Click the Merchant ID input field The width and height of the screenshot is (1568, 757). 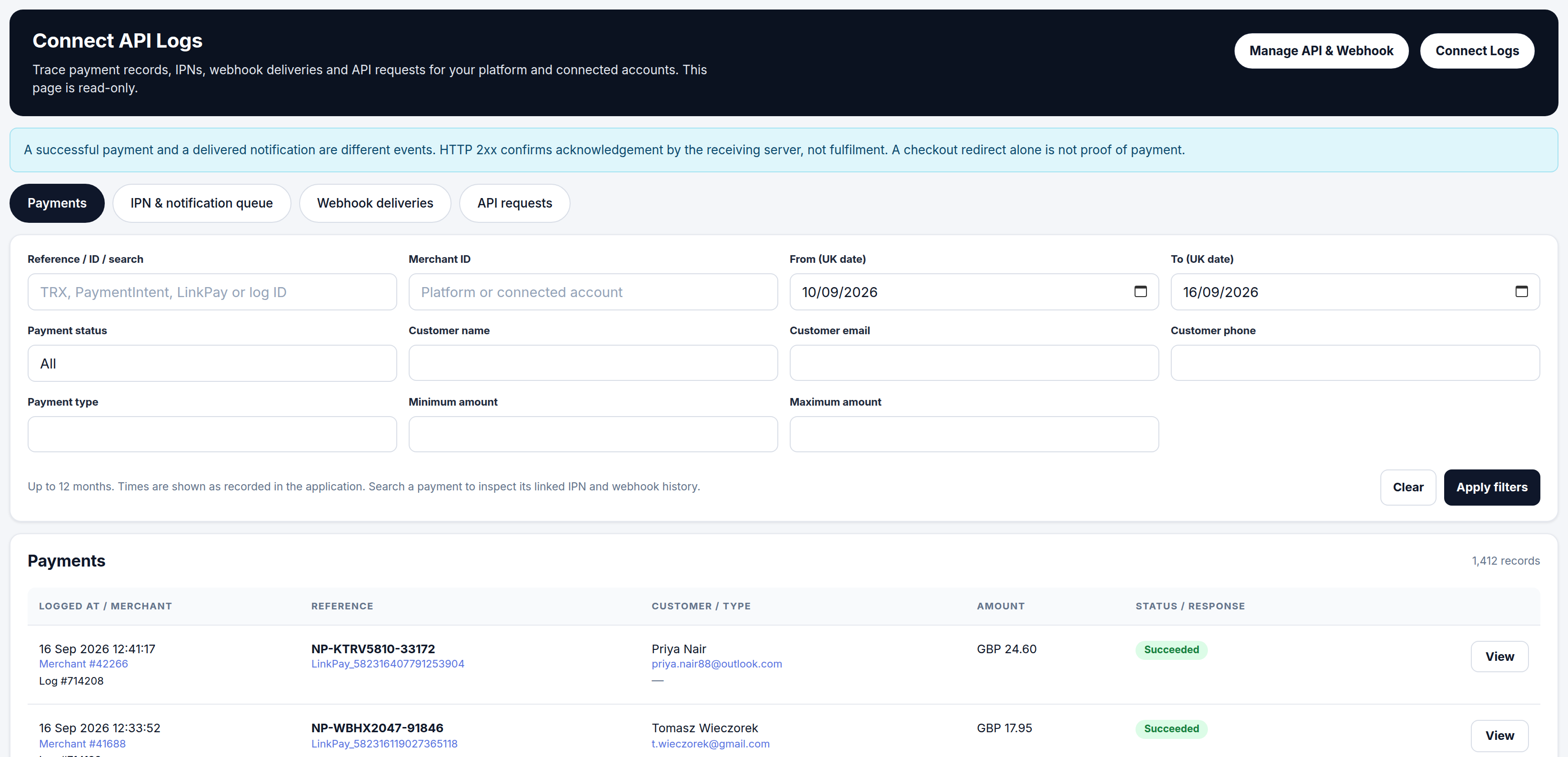[593, 292]
